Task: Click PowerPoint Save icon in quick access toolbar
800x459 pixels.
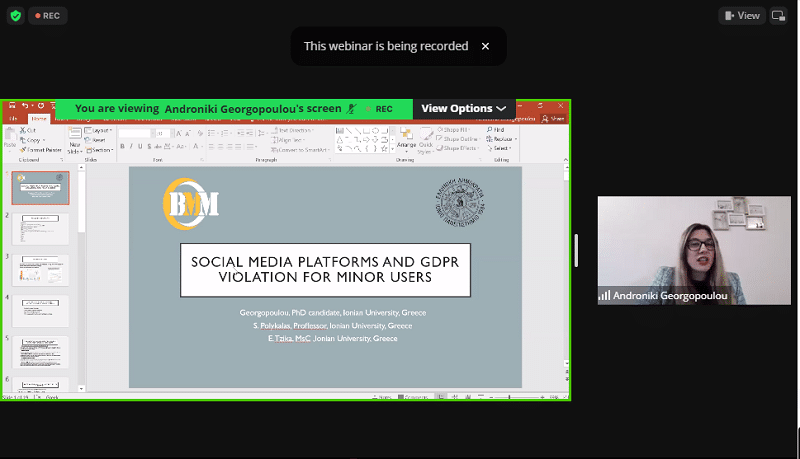Action: 12,106
